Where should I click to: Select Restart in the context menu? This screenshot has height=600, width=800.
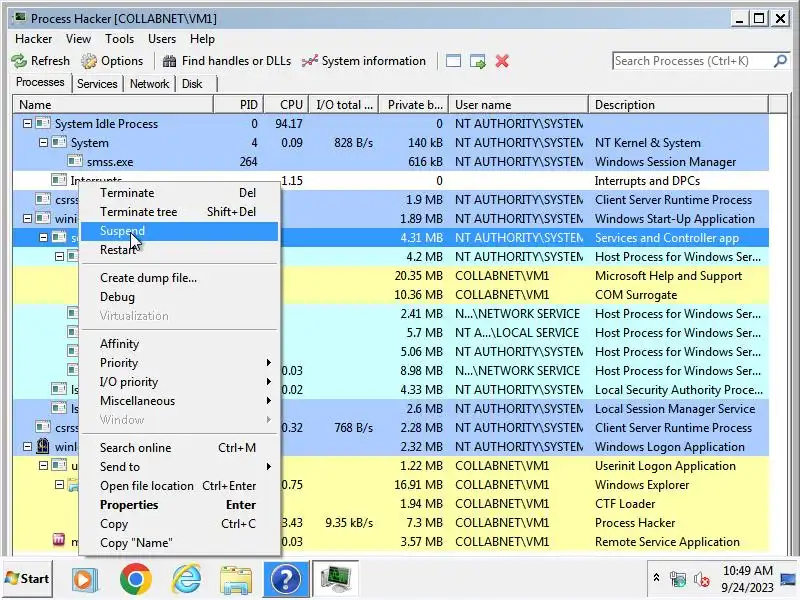click(180, 250)
